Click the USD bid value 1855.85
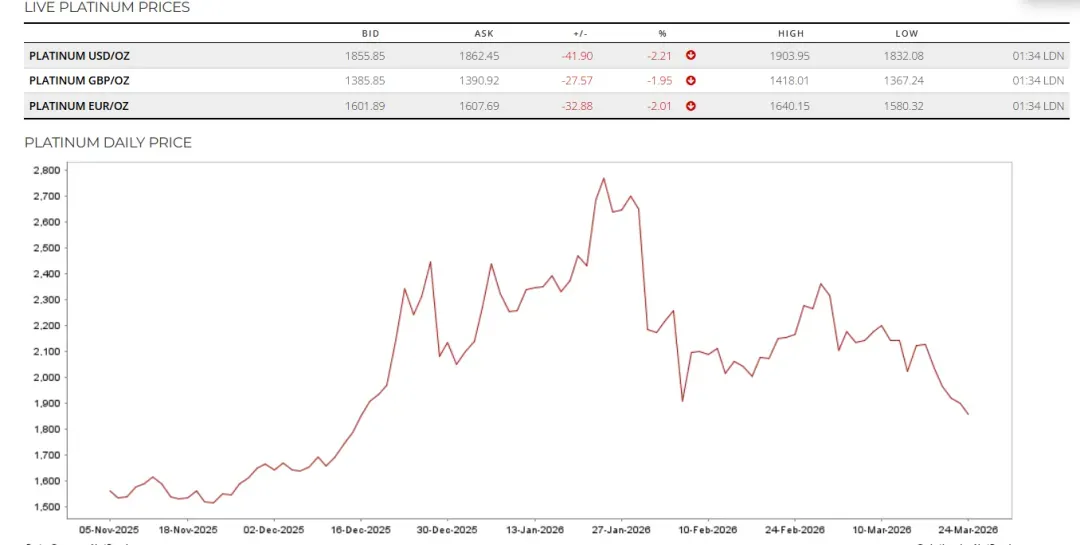The height and width of the screenshot is (545, 1080). tap(365, 56)
